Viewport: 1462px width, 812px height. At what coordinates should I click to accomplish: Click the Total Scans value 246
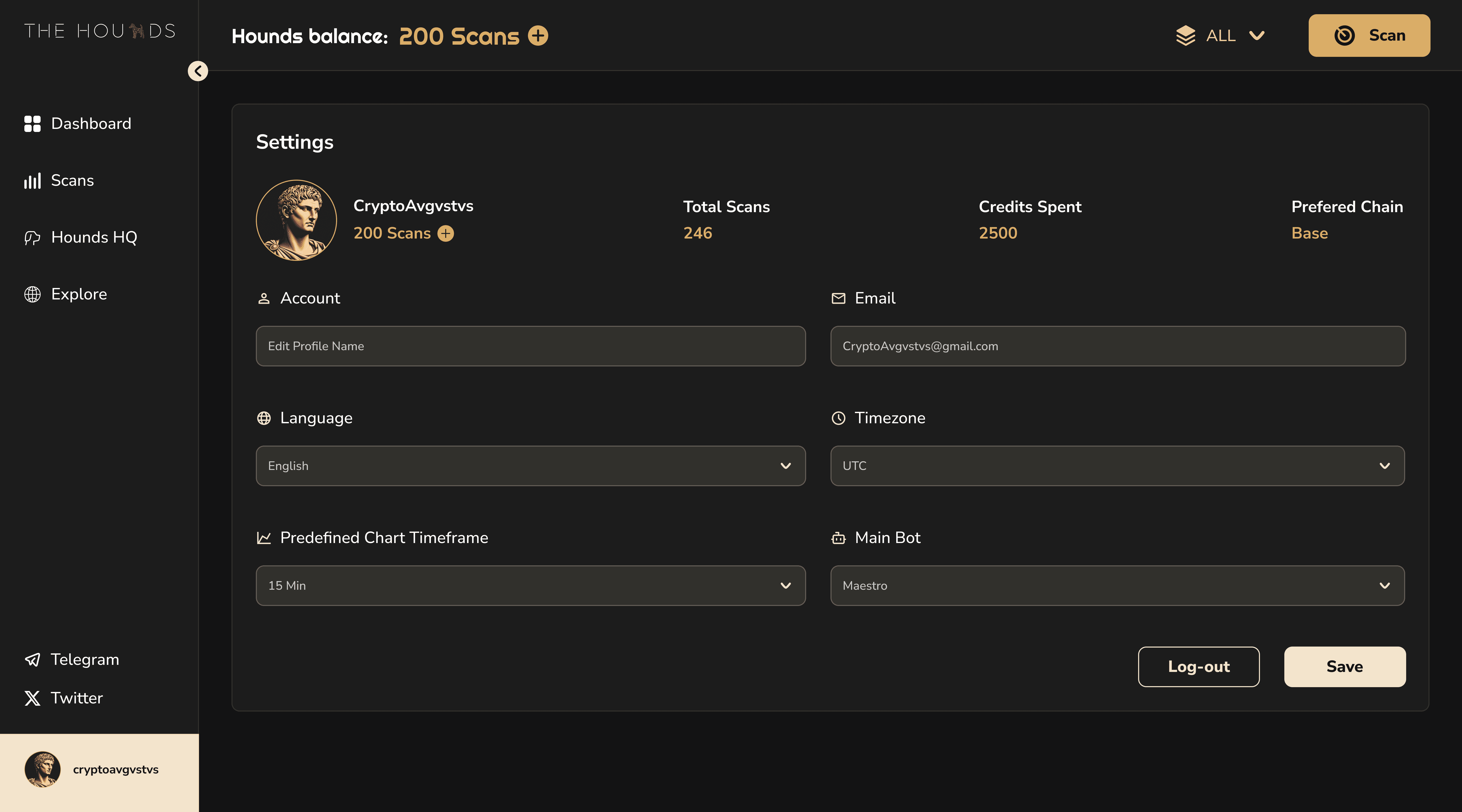697,233
